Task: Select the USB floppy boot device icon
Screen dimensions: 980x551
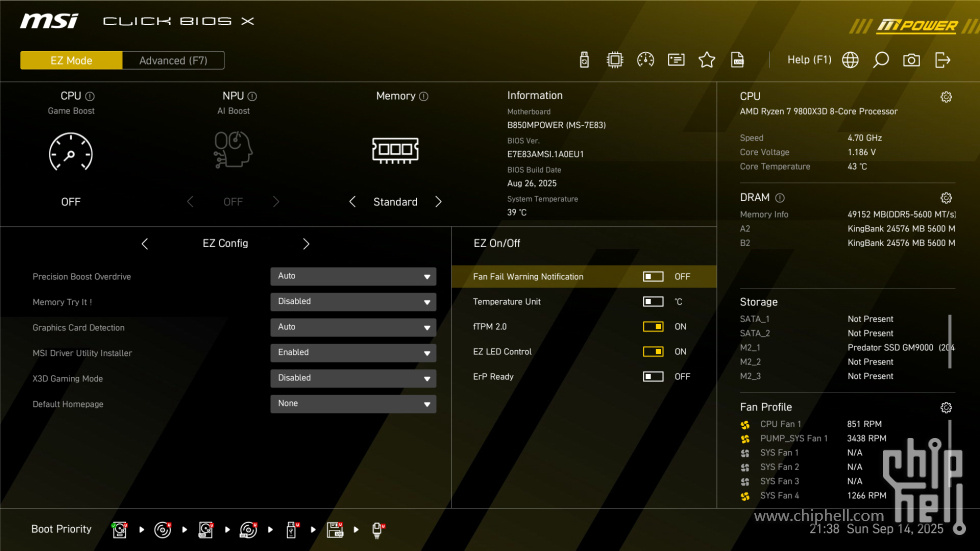Action: 335,530
